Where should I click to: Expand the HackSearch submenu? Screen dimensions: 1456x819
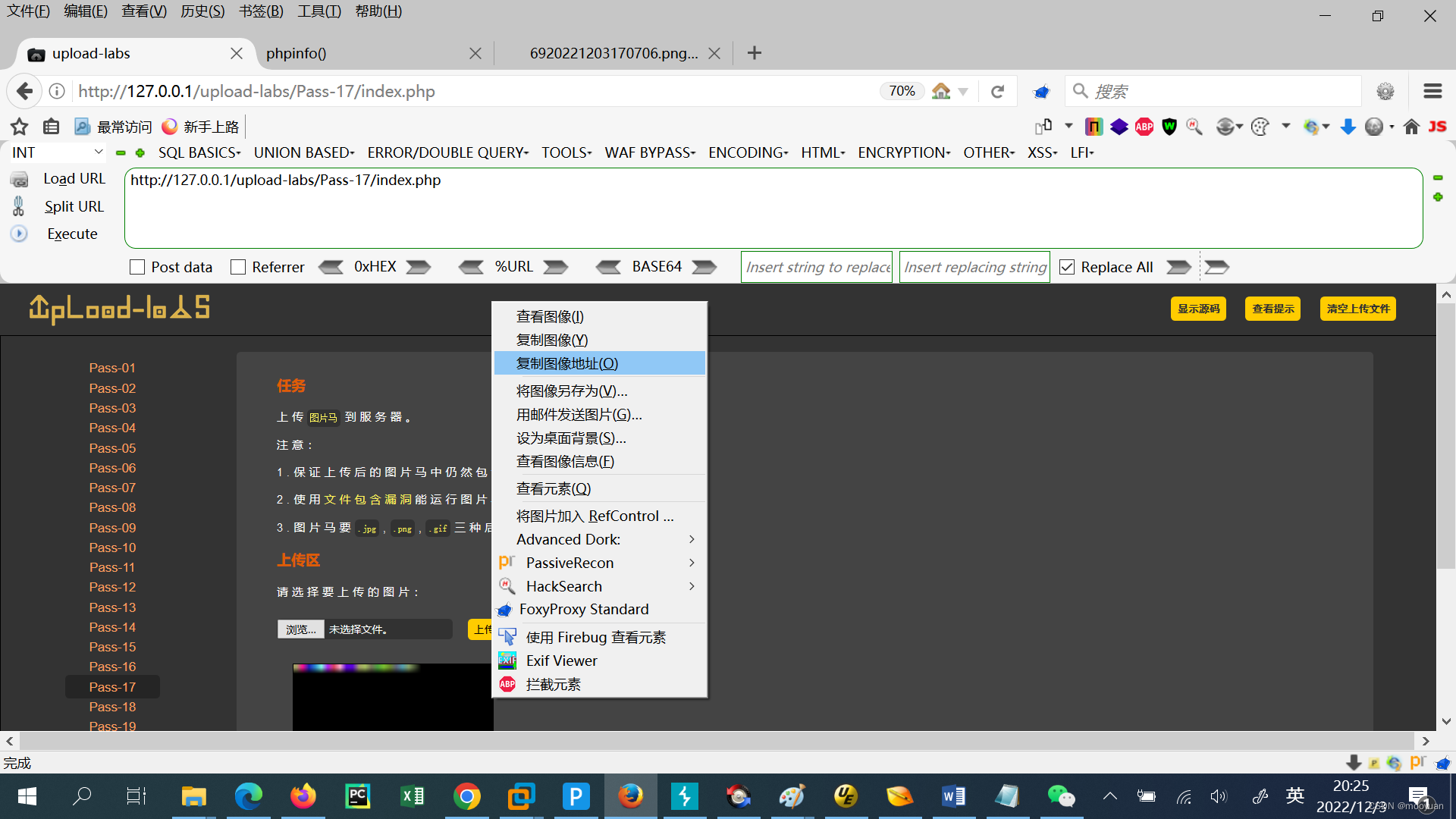click(600, 586)
